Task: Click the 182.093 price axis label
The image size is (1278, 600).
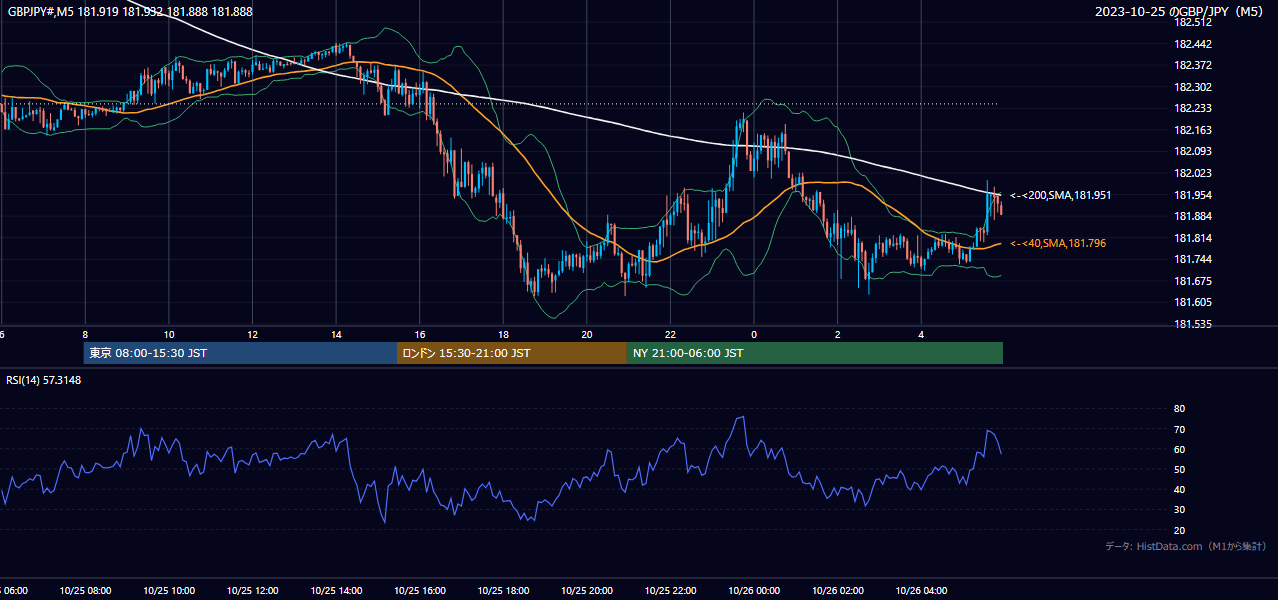Action: [1193, 151]
